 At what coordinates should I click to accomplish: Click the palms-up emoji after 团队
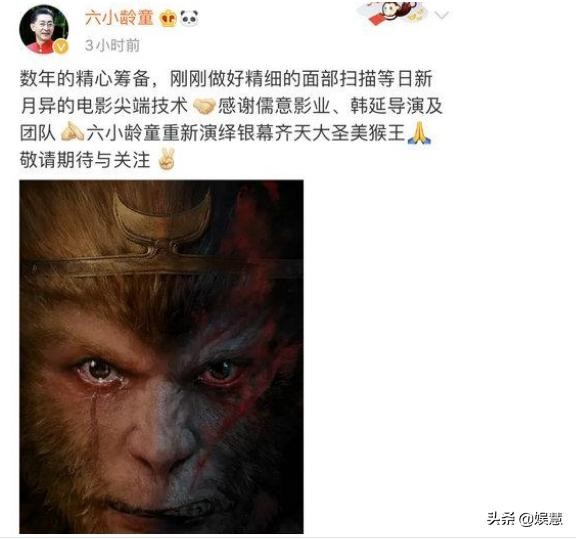(72, 132)
